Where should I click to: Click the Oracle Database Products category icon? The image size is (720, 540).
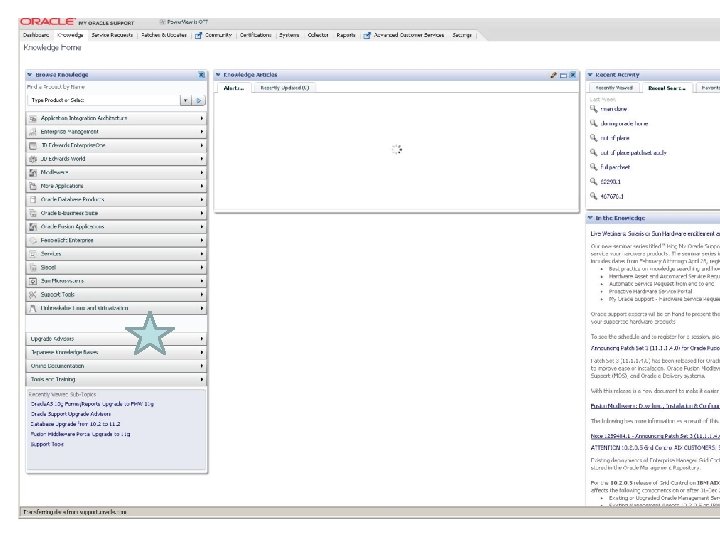point(33,200)
